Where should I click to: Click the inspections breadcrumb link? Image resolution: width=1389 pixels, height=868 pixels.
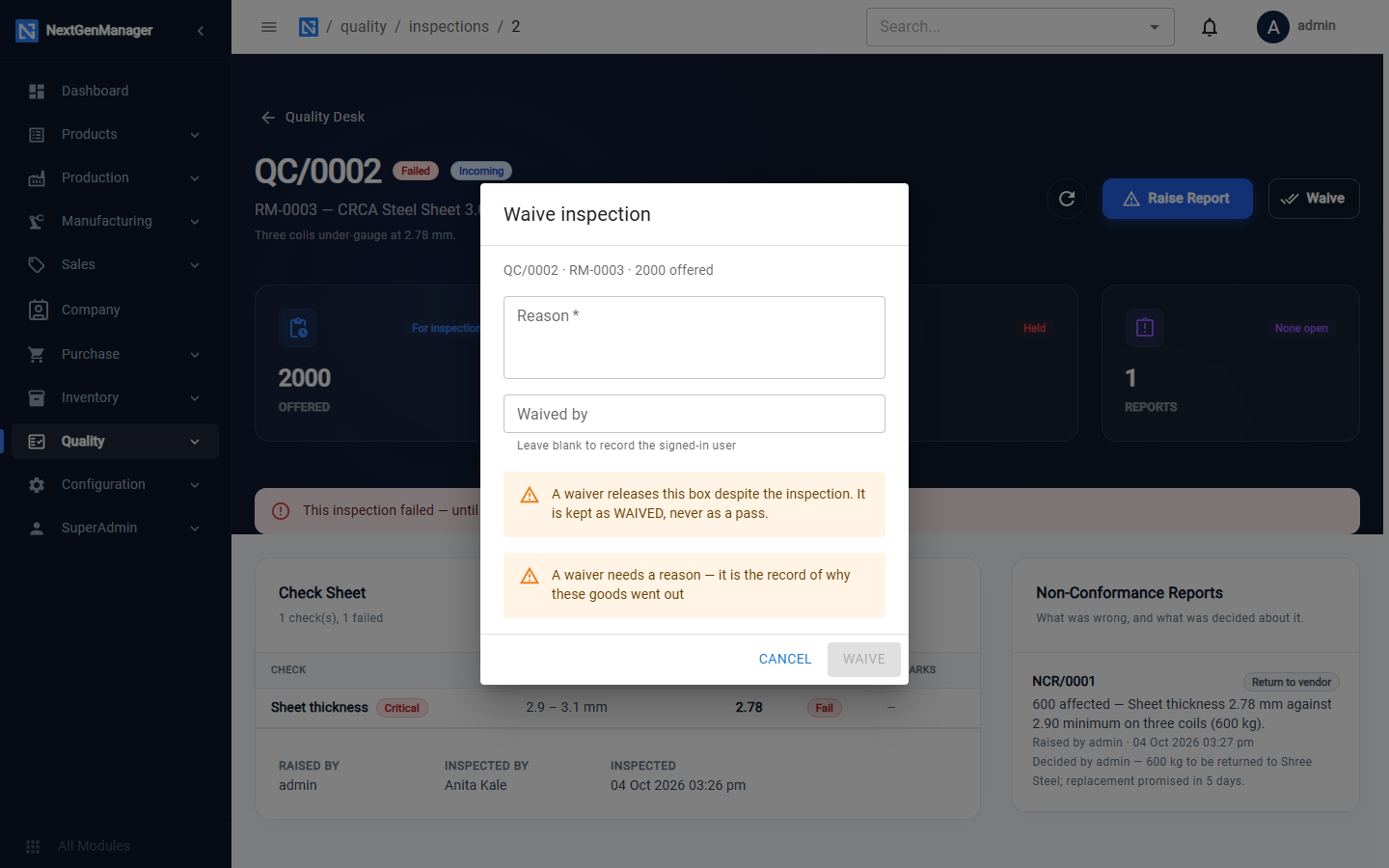tap(449, 27)
